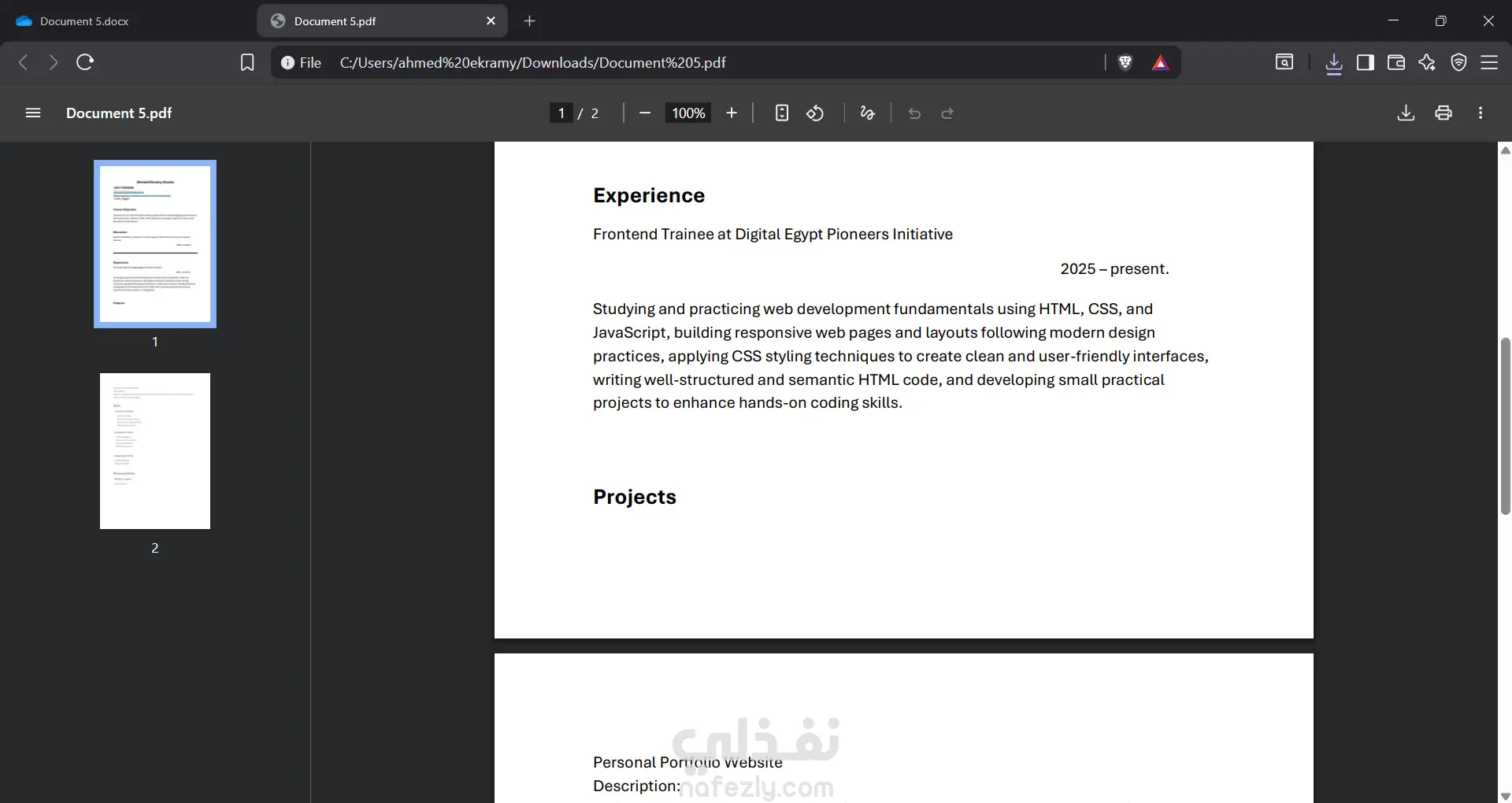Image resolution: width=1512 pixels, height=803 pixels.
Task: Click the '2025 – present.' date text
Action: 1114,269
